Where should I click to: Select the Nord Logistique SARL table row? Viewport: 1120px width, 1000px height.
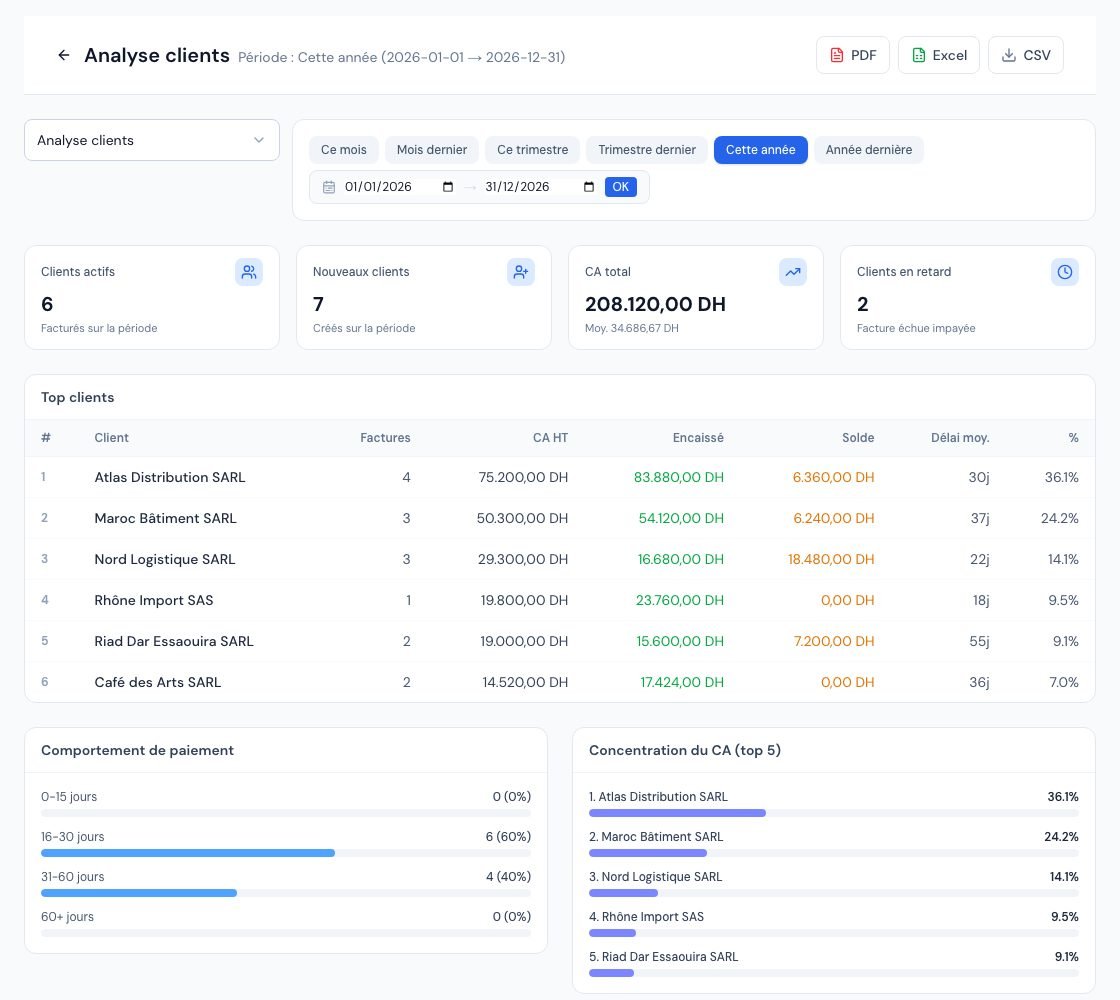pos(559,559)
